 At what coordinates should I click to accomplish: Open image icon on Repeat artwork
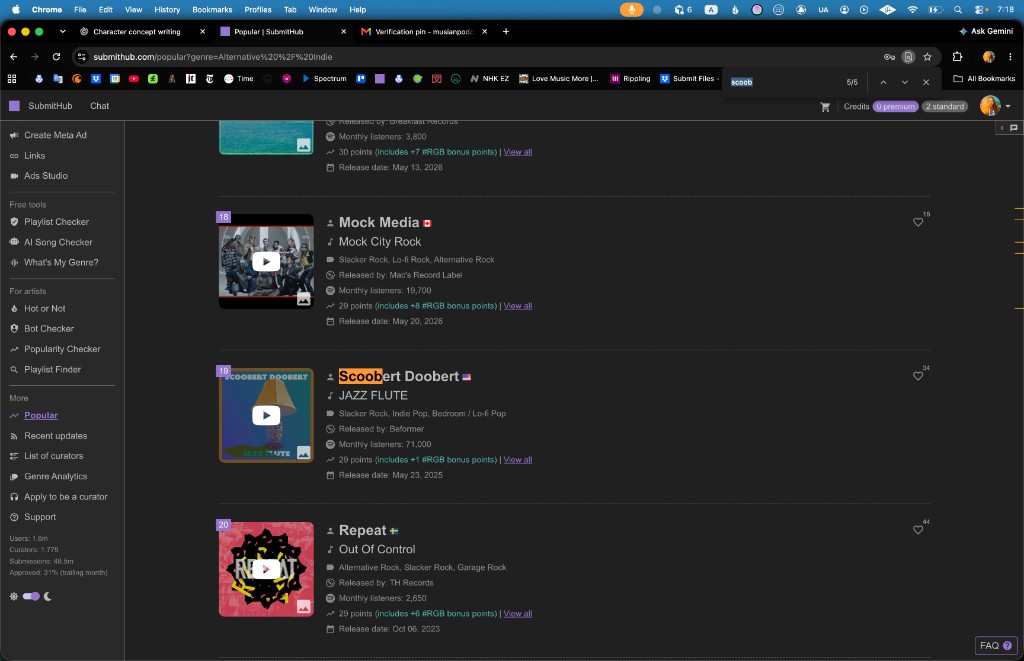pos(304,607)
